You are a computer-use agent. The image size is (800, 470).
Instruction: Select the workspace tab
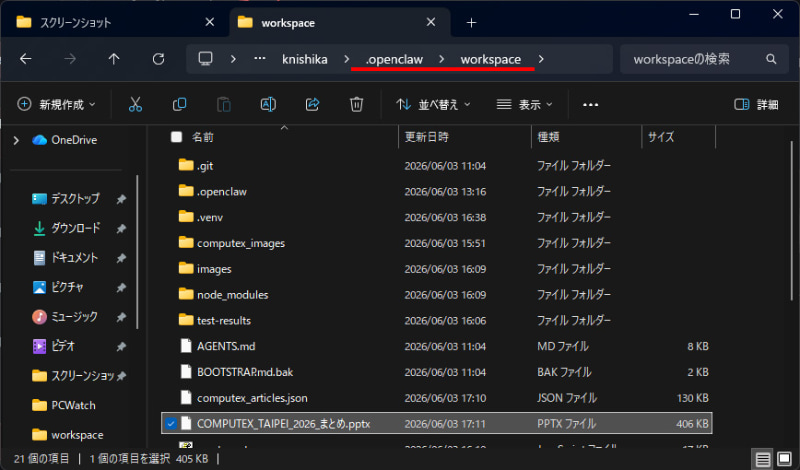(x=339, y=22)
